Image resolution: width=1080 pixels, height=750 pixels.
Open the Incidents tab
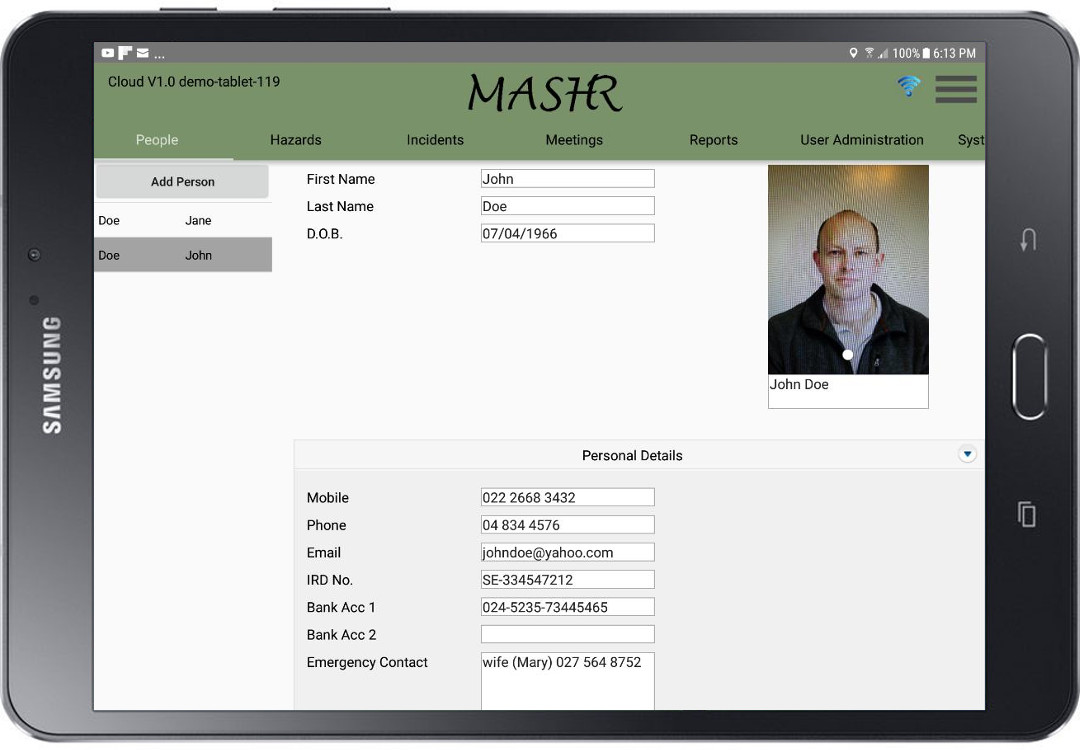435,140
